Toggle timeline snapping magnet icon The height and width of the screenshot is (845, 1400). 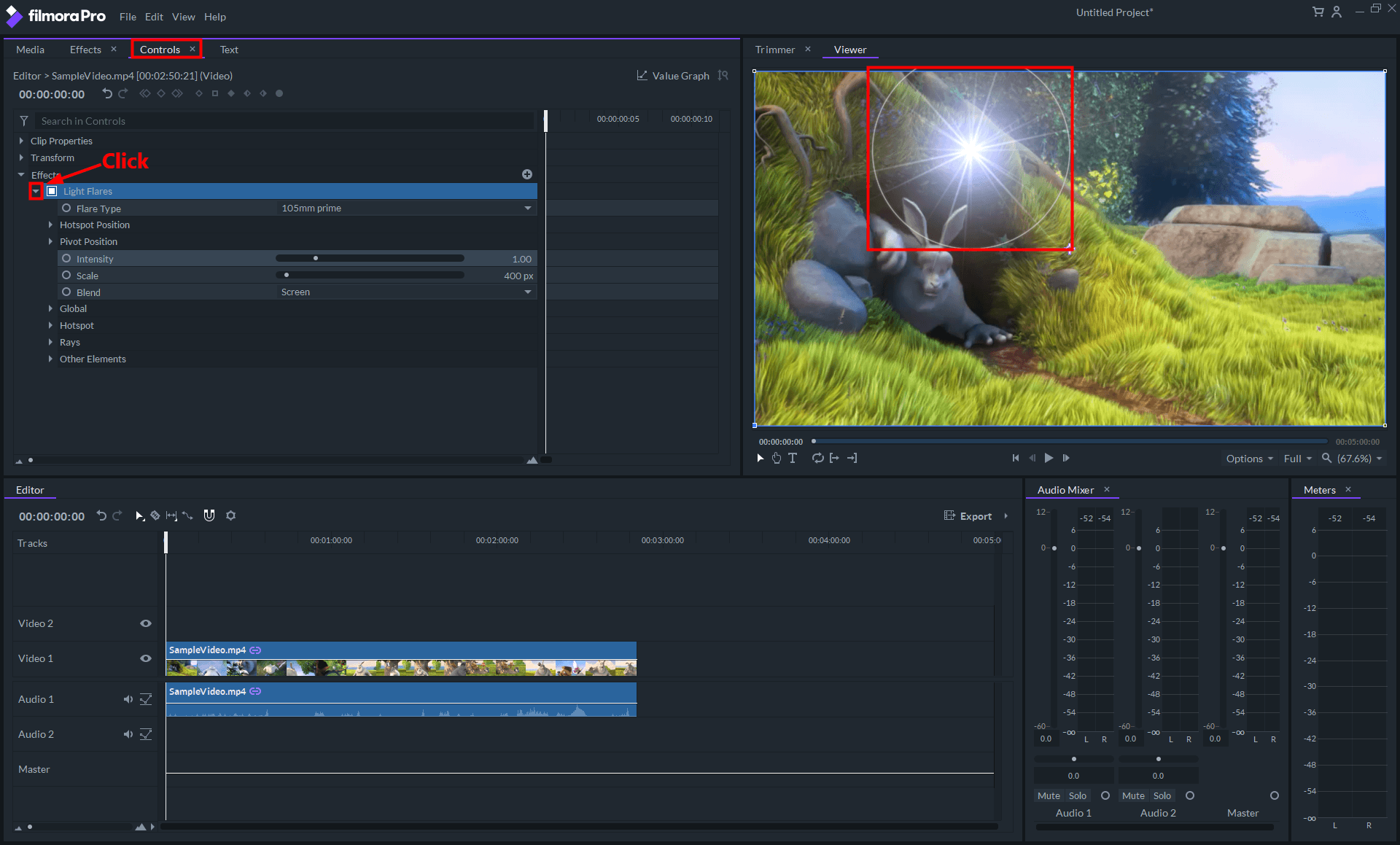[209, 515]
